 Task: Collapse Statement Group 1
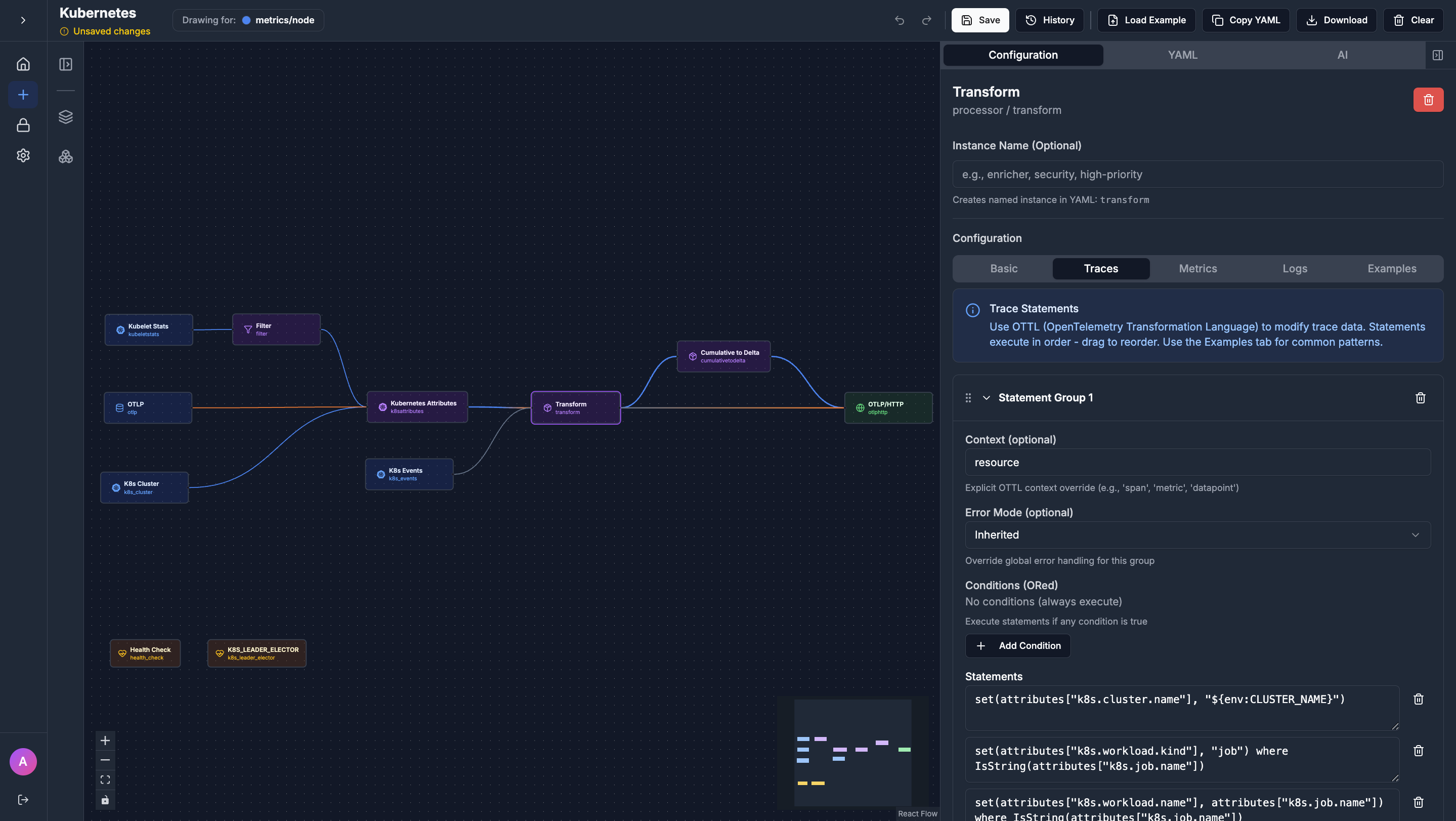click(987, 397)
